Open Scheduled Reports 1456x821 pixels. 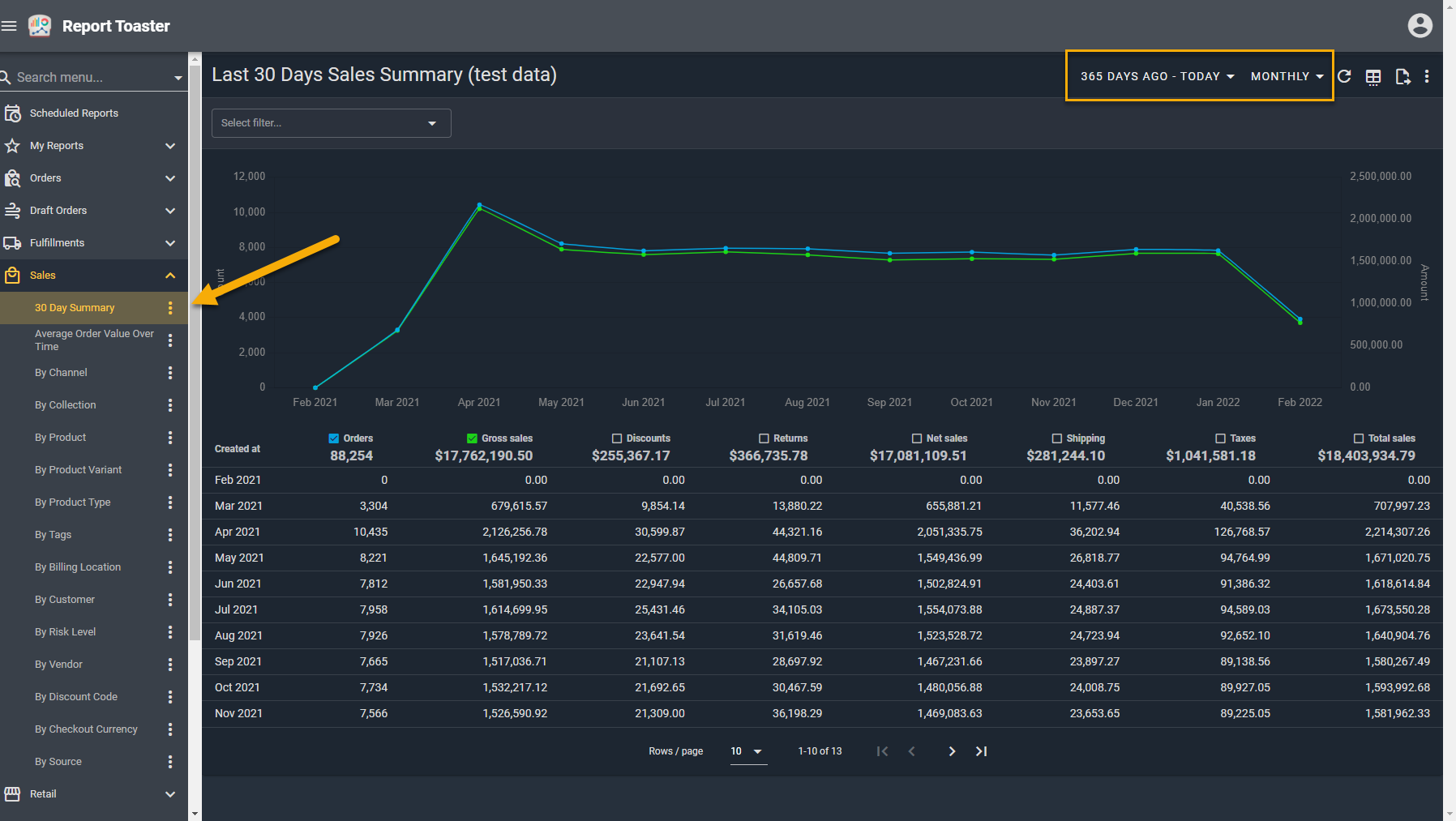(74, 113)
